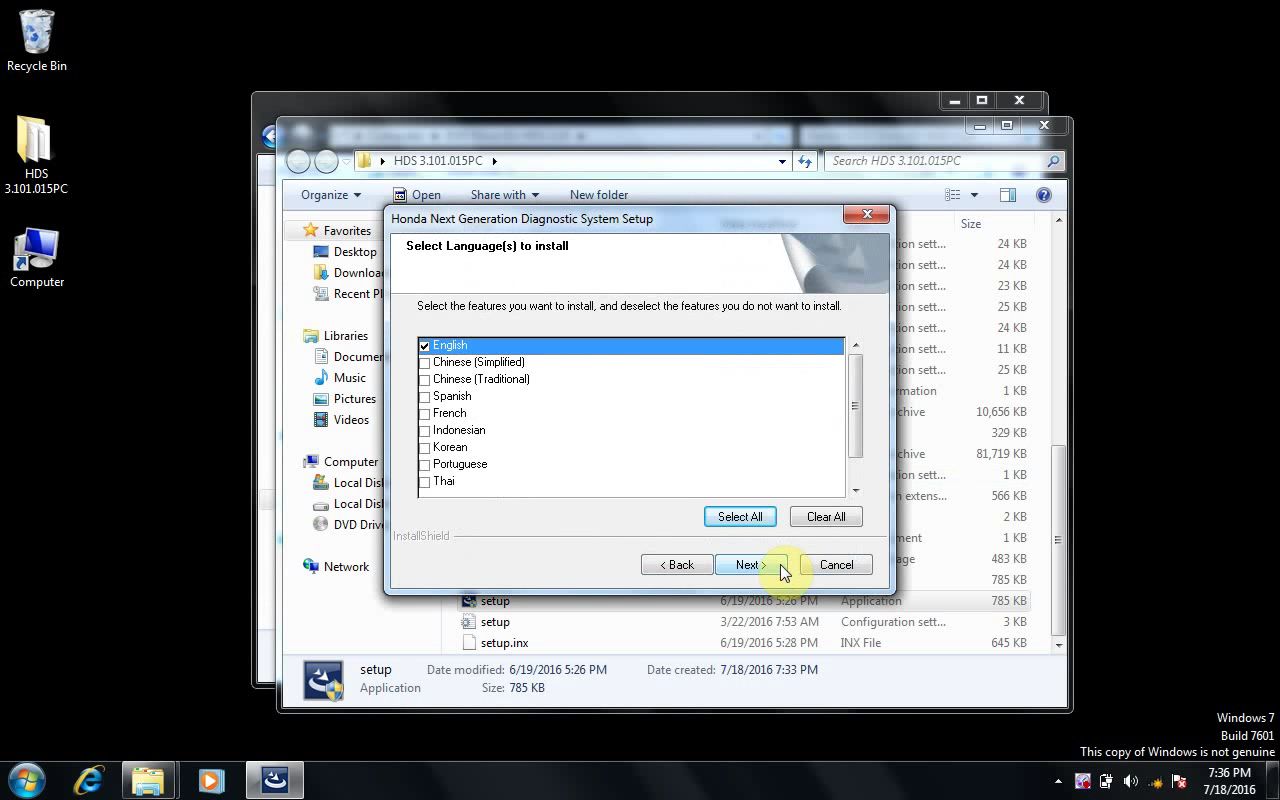Viewport: 1280px width, 800px height.
Task: Proceed with the Next button
Action: [751, 565]
